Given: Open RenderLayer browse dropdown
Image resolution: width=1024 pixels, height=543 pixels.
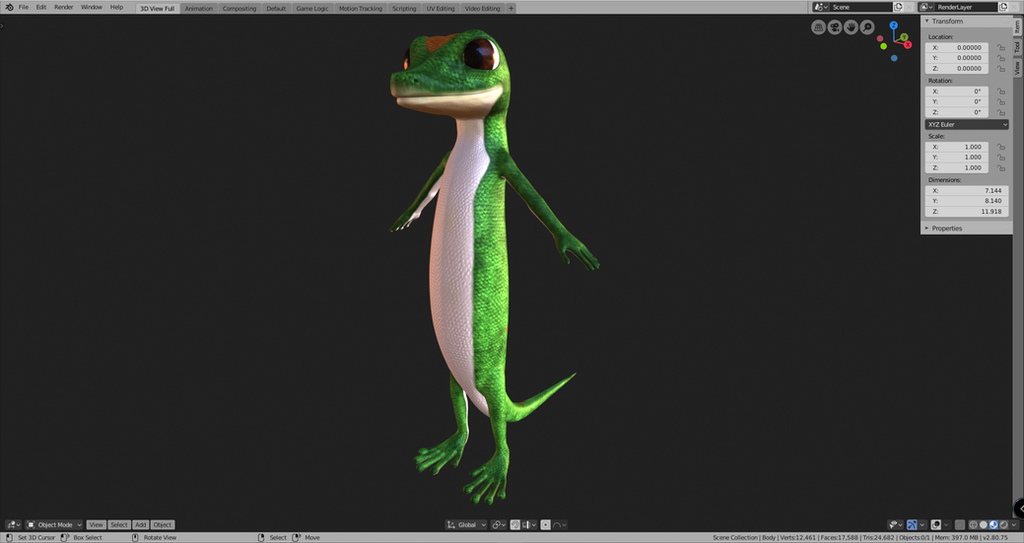Looking at the screenshot, I should click(925, 7).
